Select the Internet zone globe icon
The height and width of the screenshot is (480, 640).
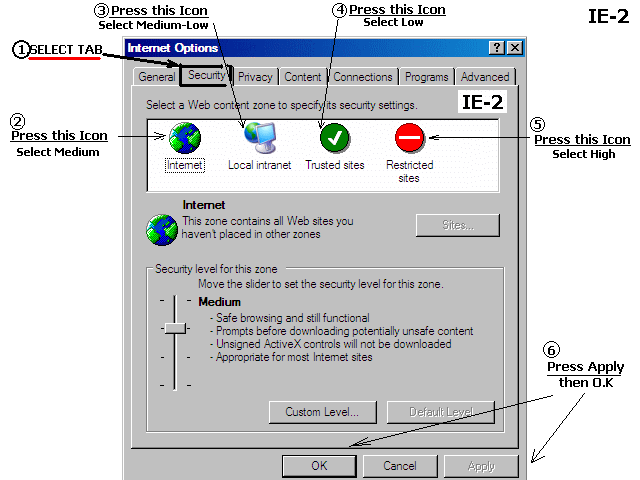(185, 138)
